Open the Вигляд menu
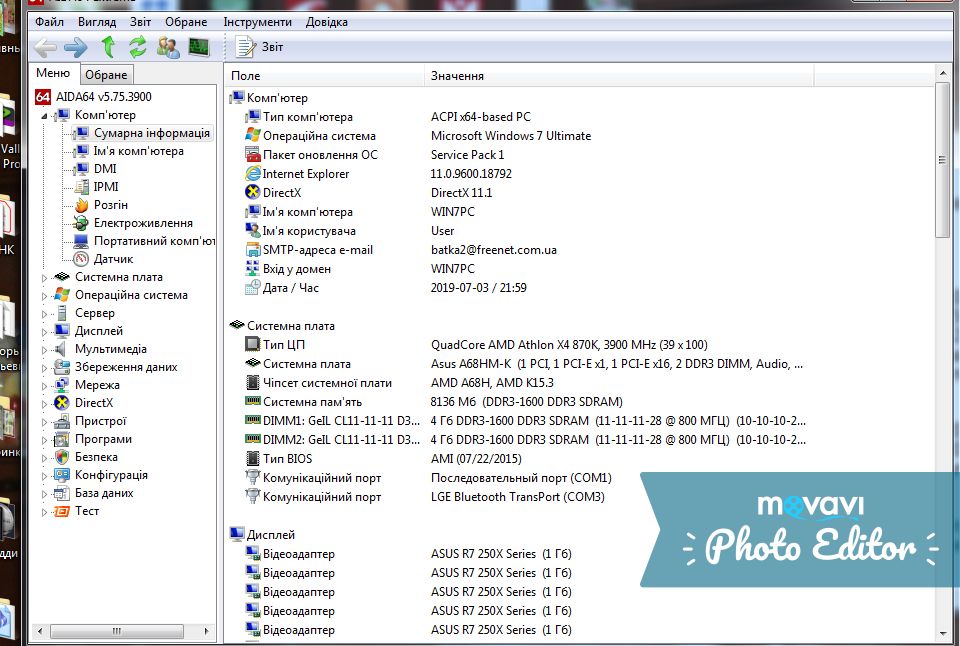960x646 pixels. [x=97, y=22]
